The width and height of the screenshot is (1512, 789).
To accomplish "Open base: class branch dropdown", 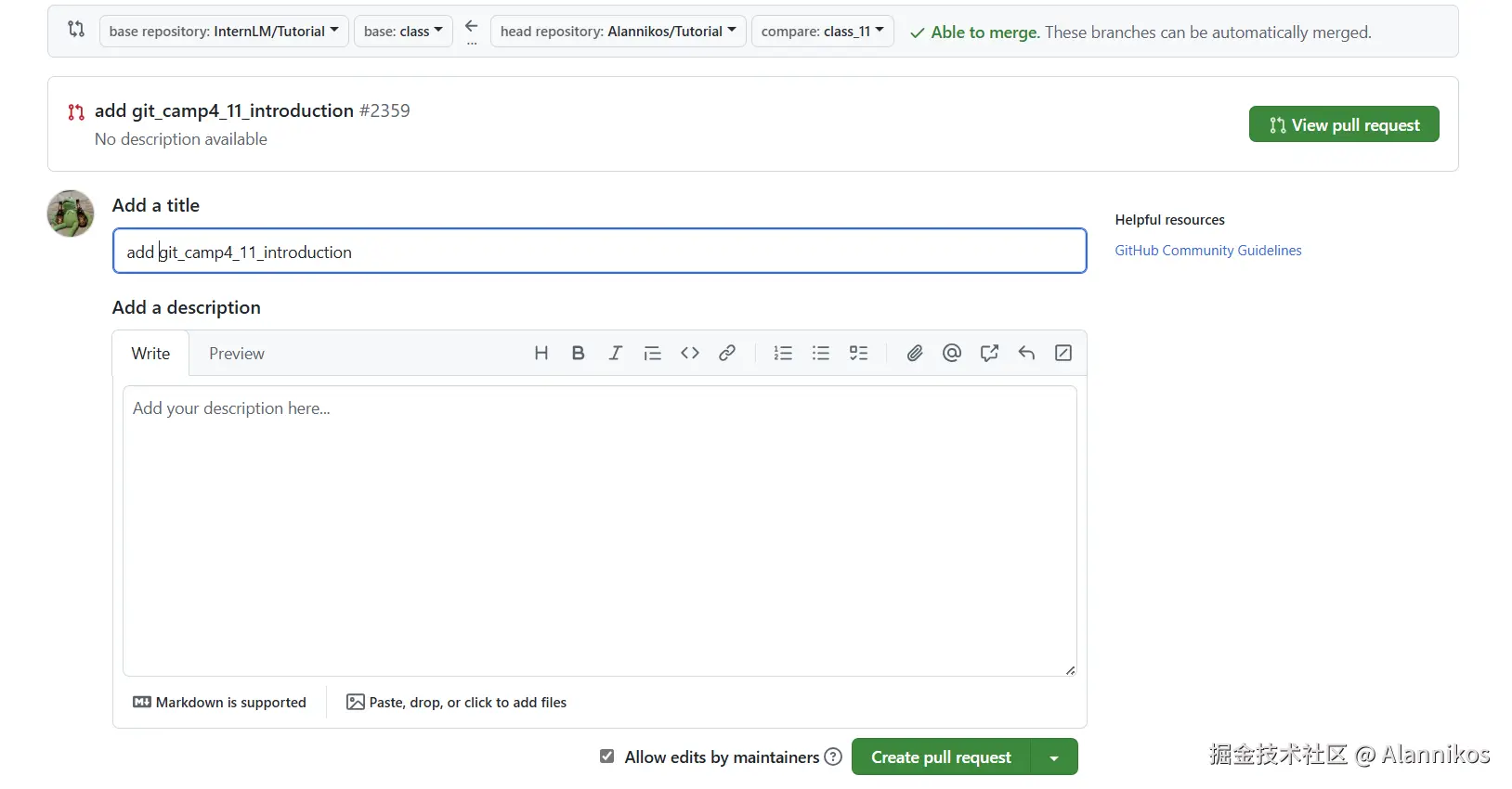I will tap(403, 31).
